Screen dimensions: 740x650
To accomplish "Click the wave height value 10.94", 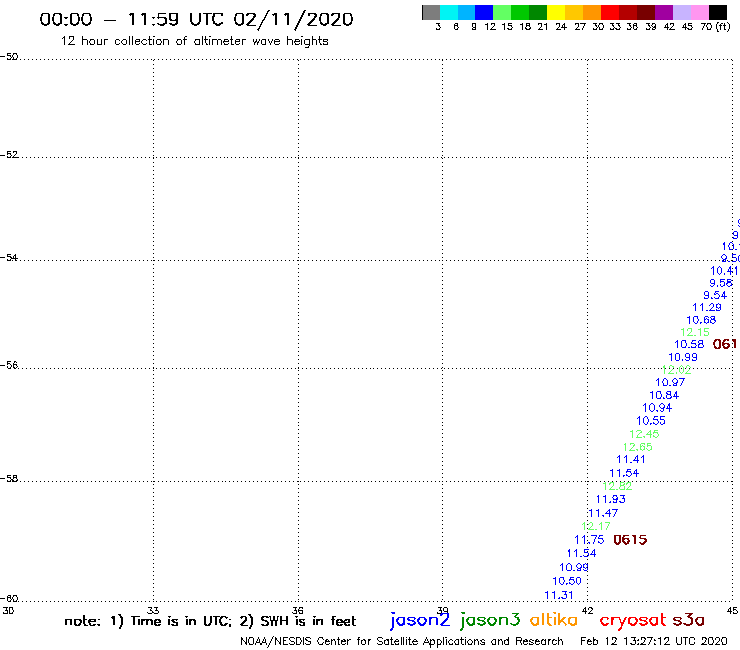I will 657,407.
